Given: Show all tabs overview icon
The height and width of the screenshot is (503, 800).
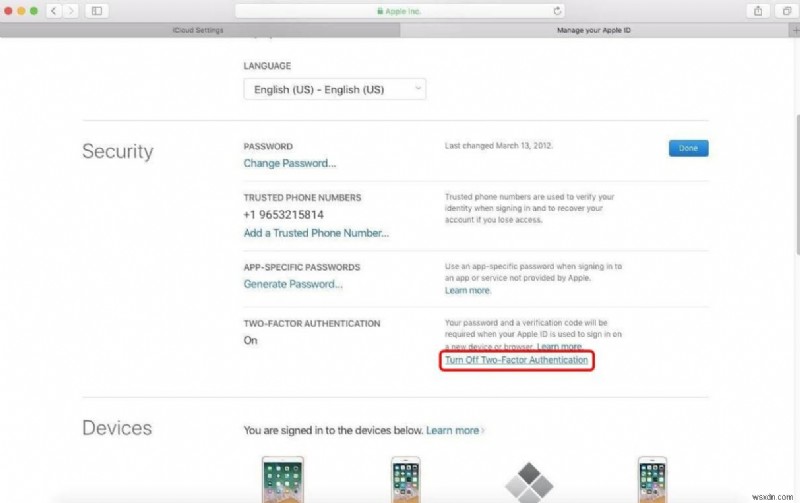Looking at the screenshot, I should pyautogui.click(x=787, y=11).
